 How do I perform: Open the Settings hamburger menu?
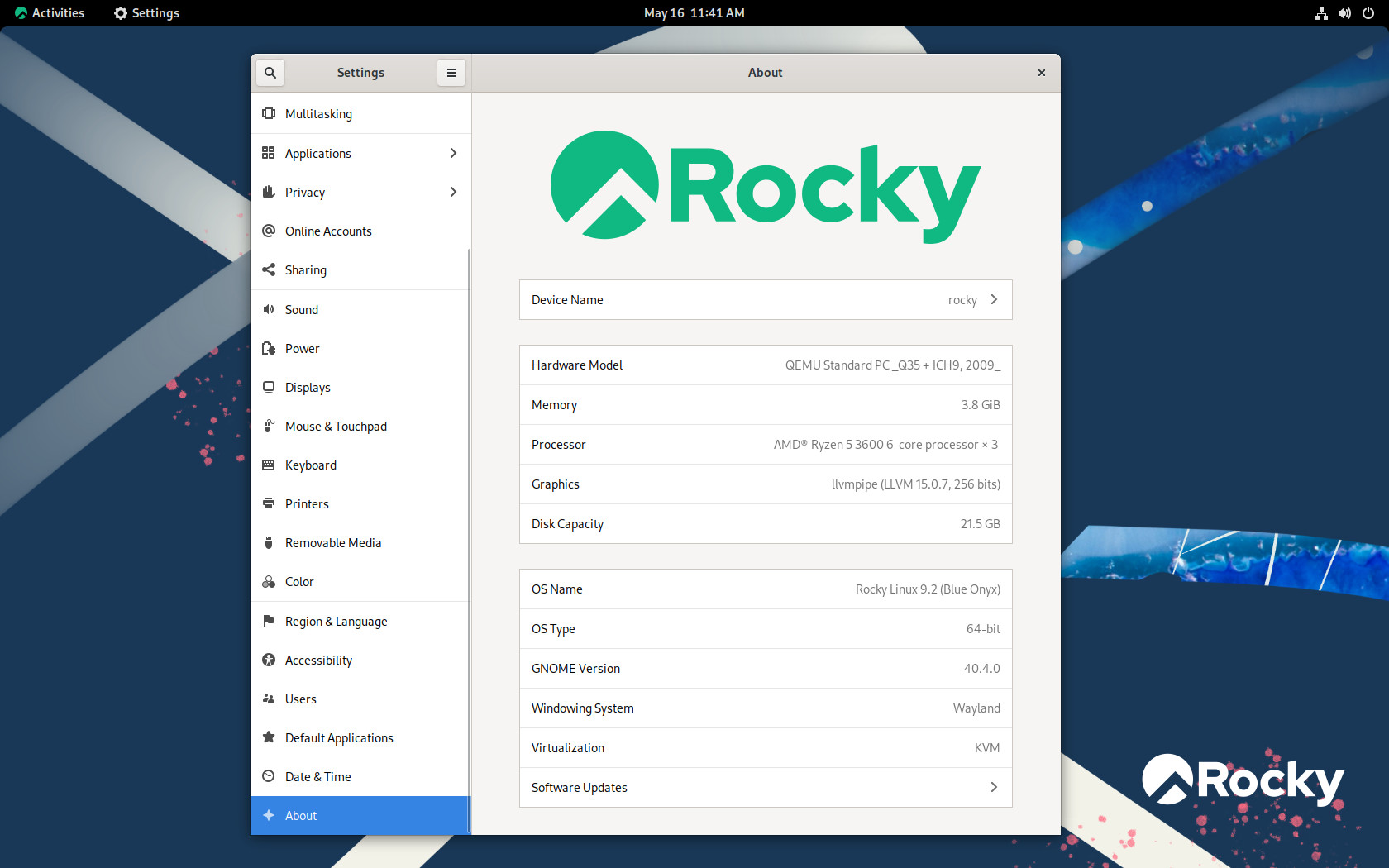point(451,73)
